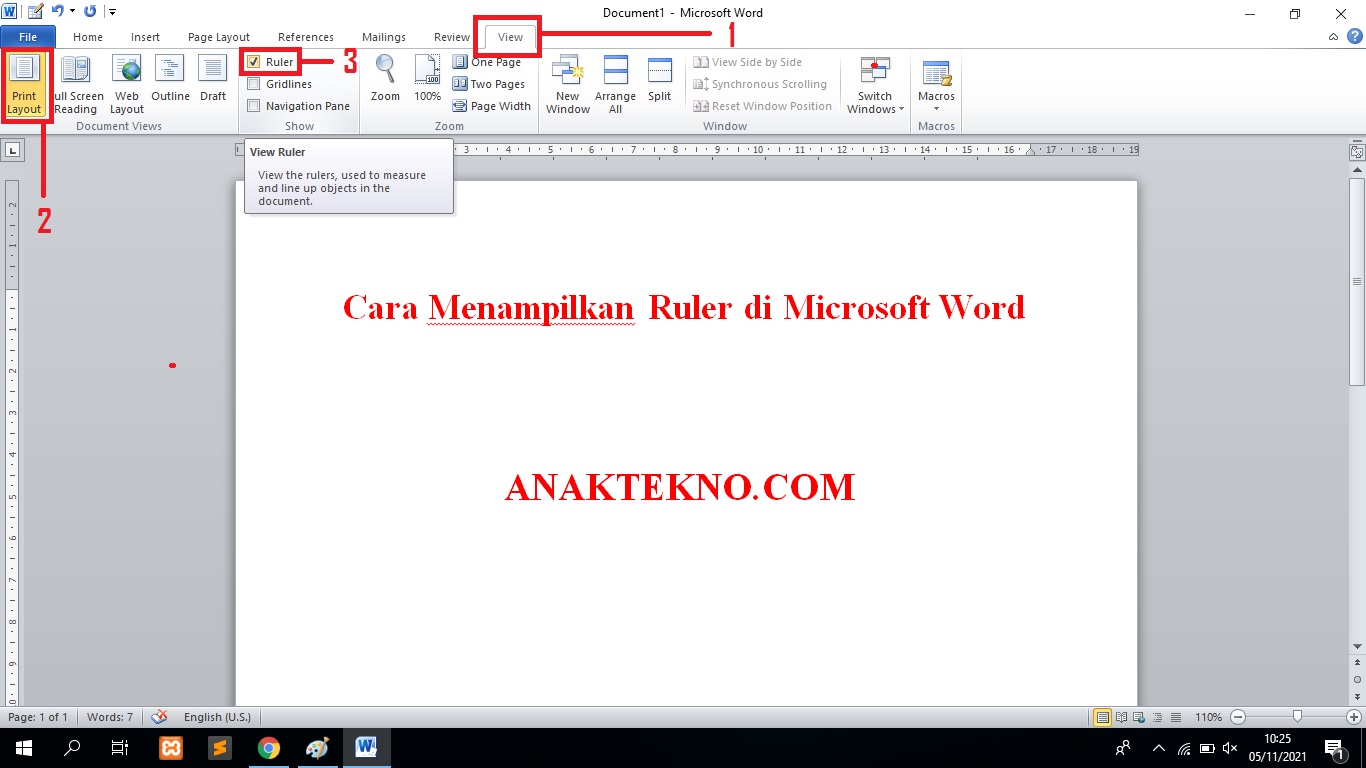Open the File tab
Viewport: 1366px width, 768px height.
(28, 37)
